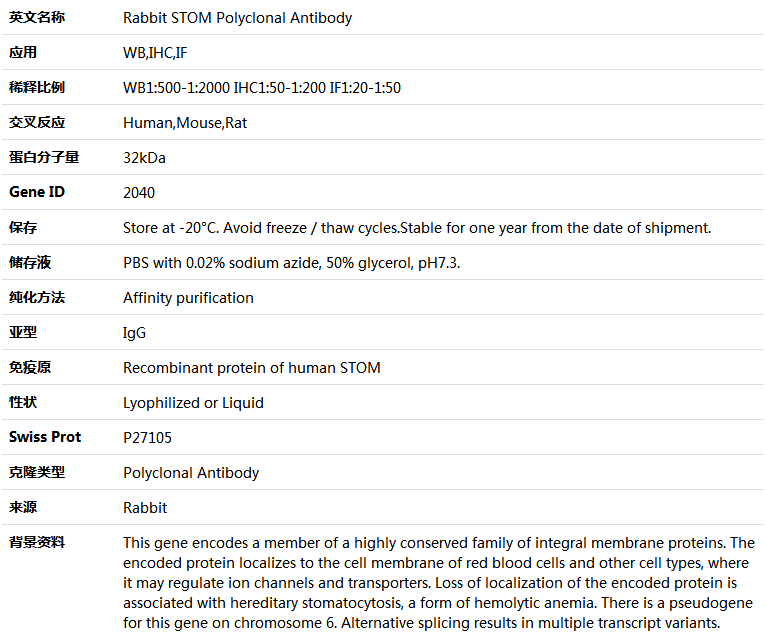
Task: Click the '背景资料' row label
Action: [37, 542]
